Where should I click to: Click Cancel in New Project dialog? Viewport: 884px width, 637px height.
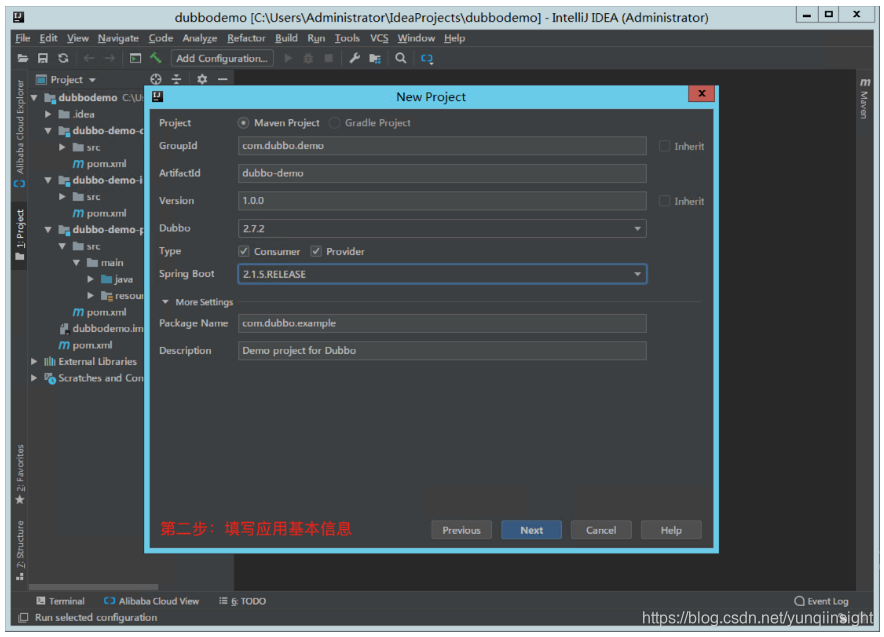(601, 530)
